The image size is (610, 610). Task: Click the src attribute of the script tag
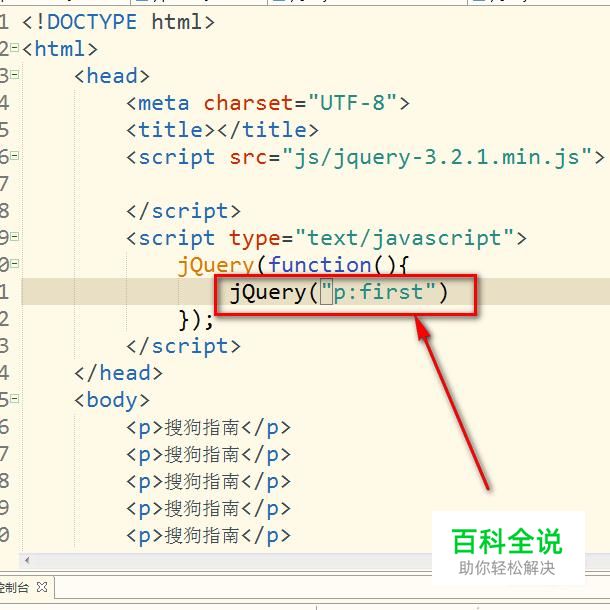248,158
